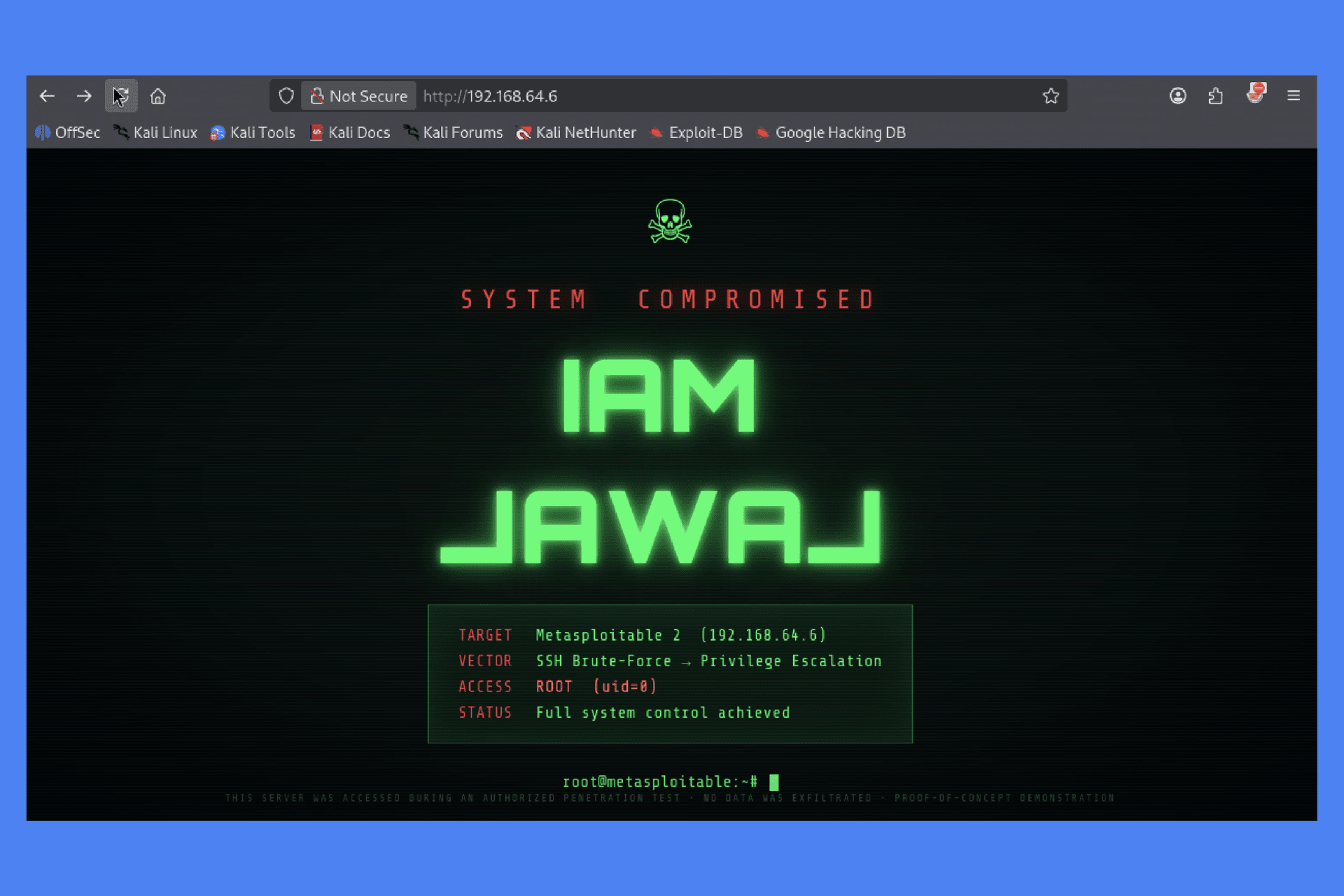This screenshot has width=1344, height=896.
Task: Open the Kali Tools bookmark
Action: point(253,133)
